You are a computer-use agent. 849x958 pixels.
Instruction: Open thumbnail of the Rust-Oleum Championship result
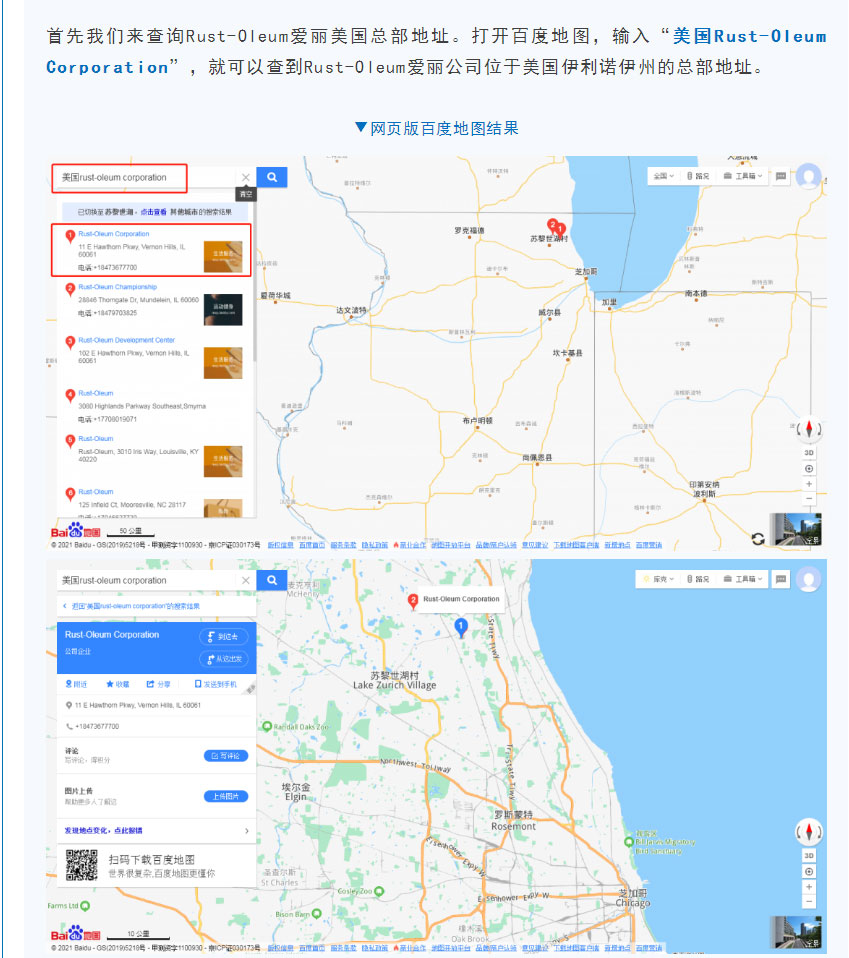point(223,310)
